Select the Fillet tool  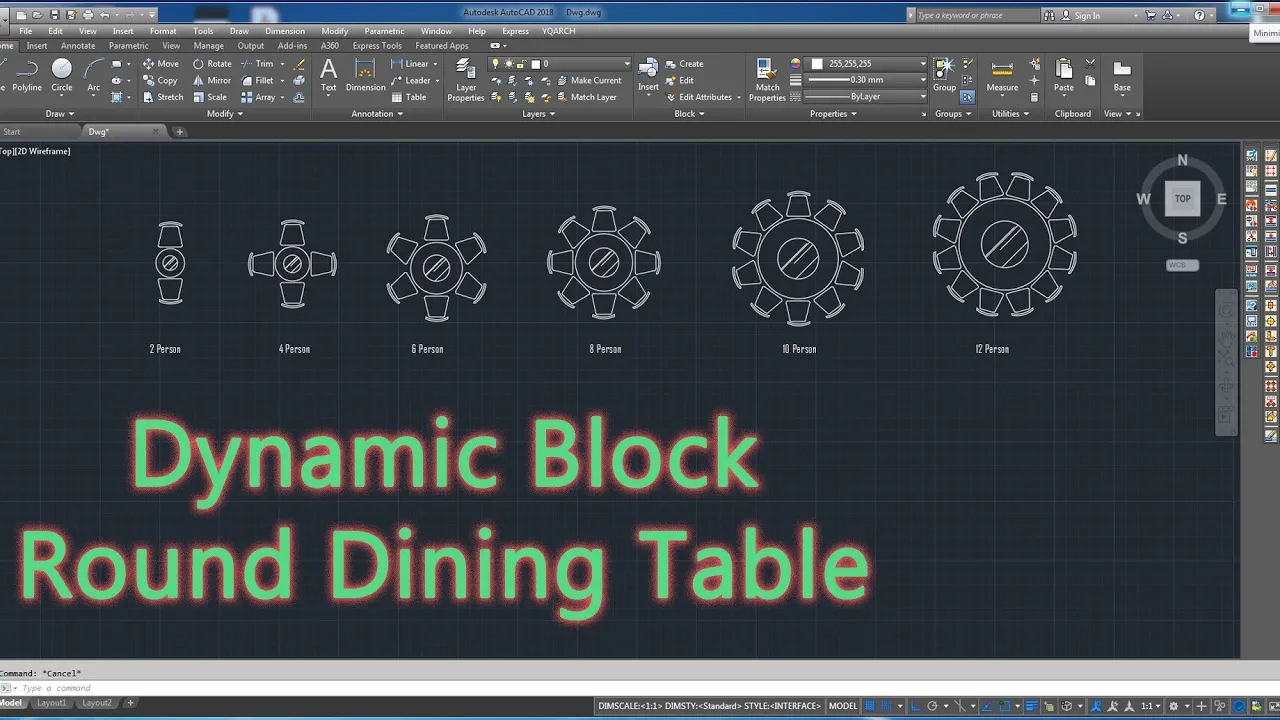(x=257, y=81)
